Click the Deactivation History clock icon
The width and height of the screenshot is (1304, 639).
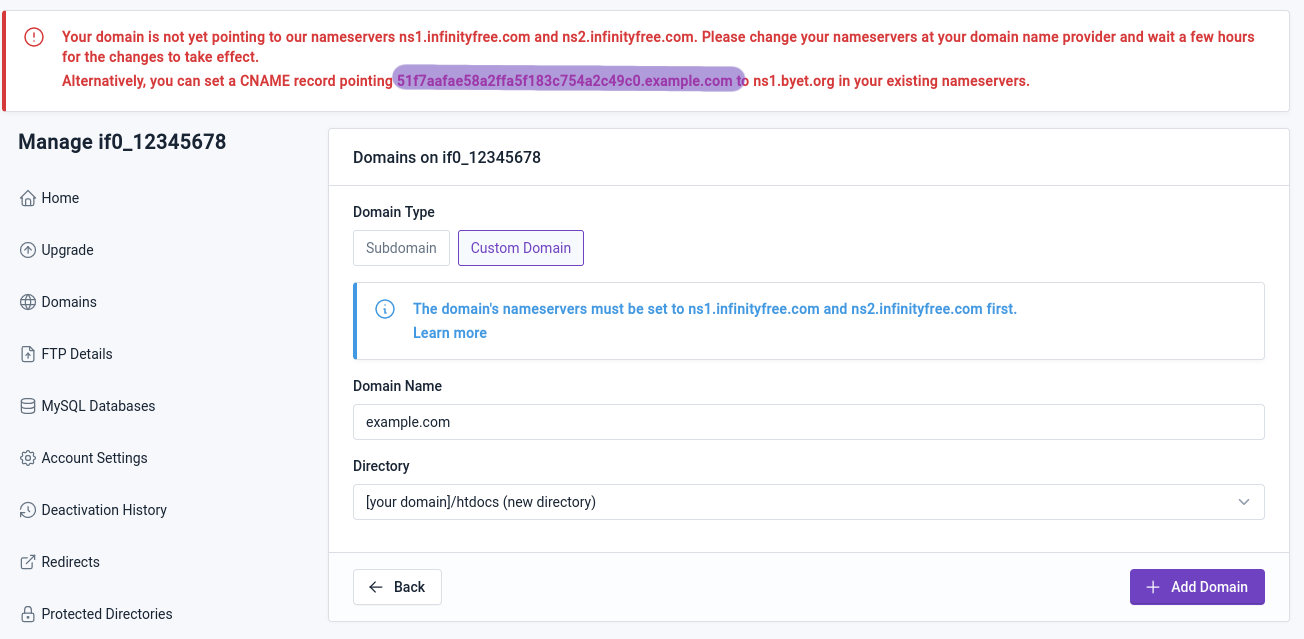pos(28,510)
